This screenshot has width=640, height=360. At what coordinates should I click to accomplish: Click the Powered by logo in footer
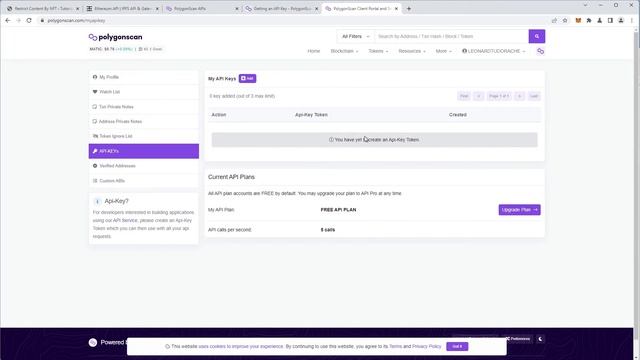tap(93, 342)
